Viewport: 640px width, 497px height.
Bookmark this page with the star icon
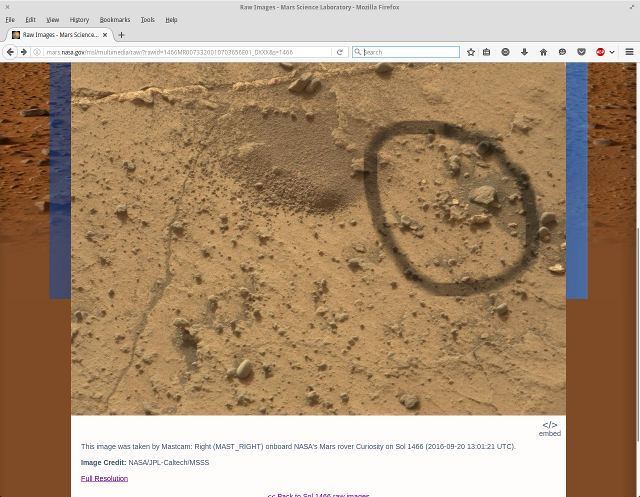pos(471,52)
